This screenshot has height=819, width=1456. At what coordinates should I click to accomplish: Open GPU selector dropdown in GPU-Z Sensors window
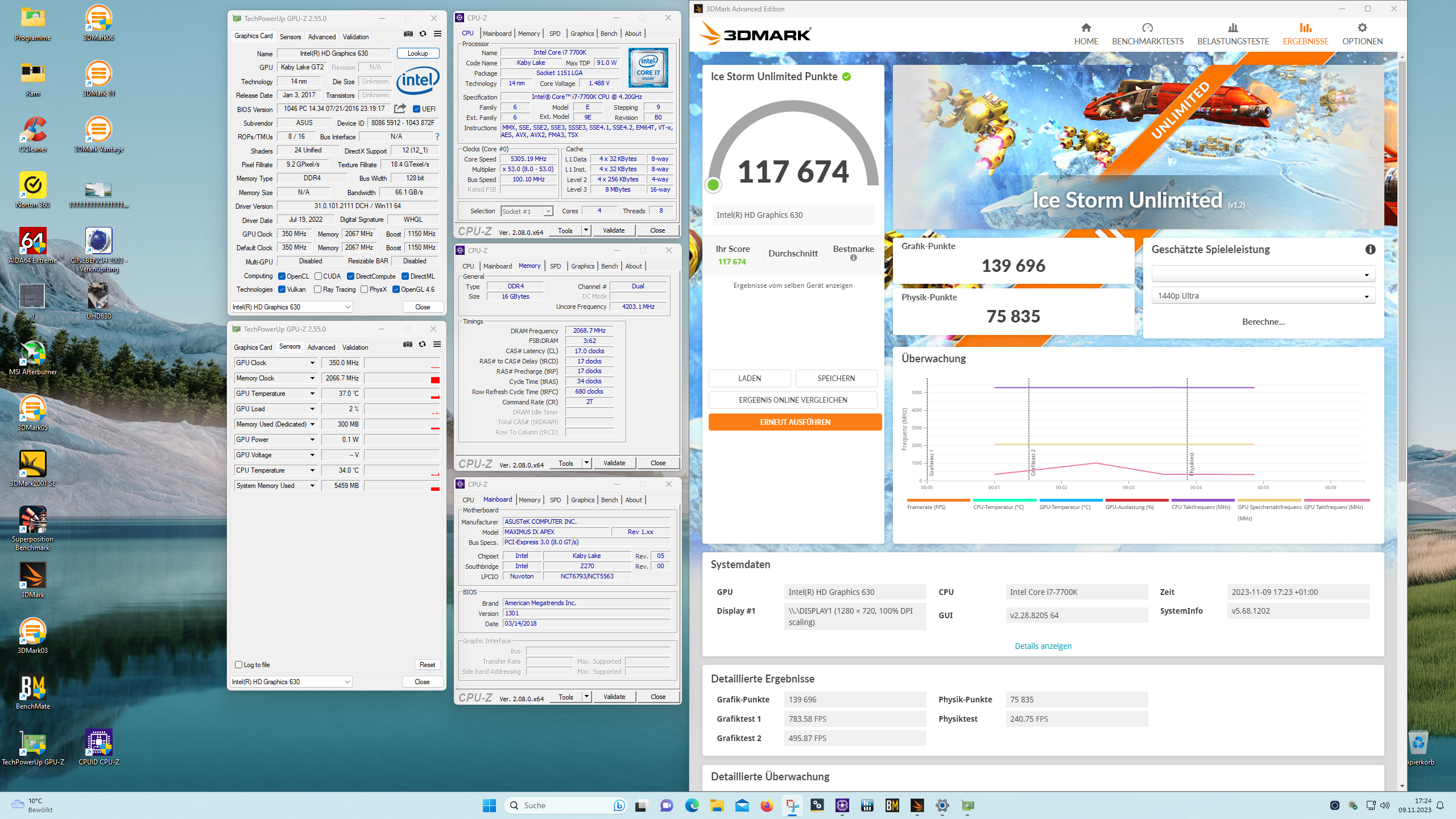[x=291, y=682]
